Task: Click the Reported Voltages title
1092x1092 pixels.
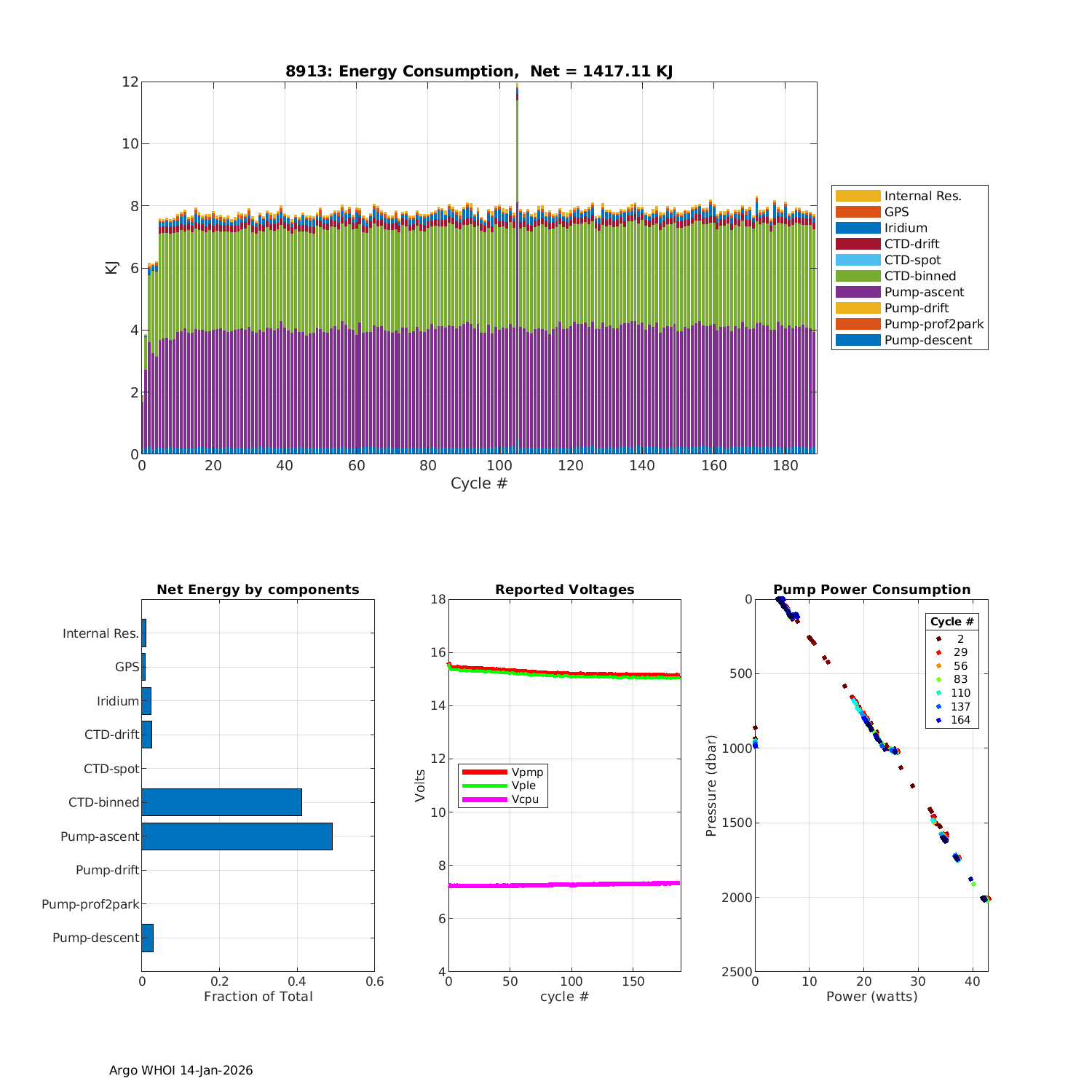Action: point(564,590)
